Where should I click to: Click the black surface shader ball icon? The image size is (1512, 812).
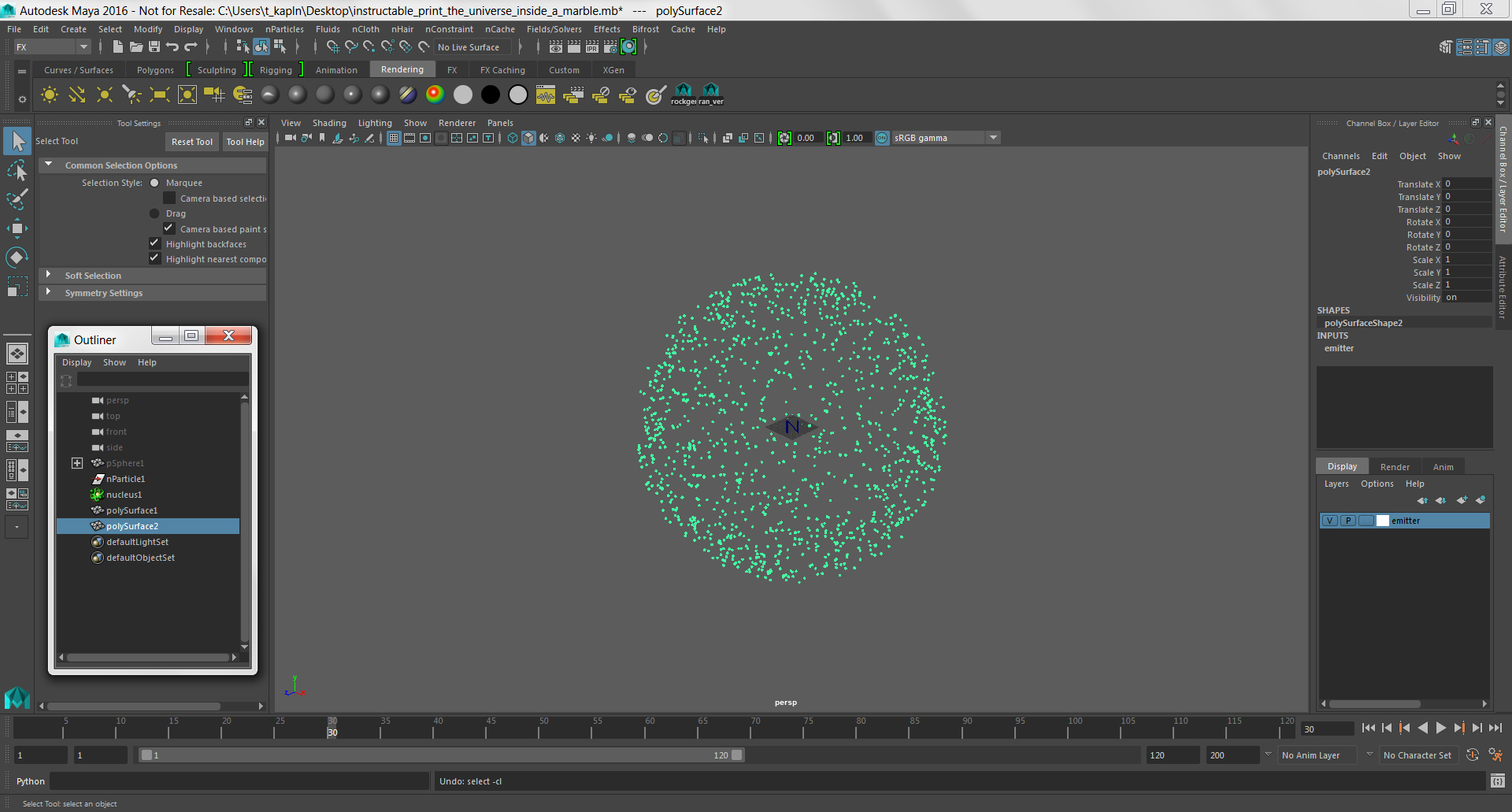tap(490, 95)
